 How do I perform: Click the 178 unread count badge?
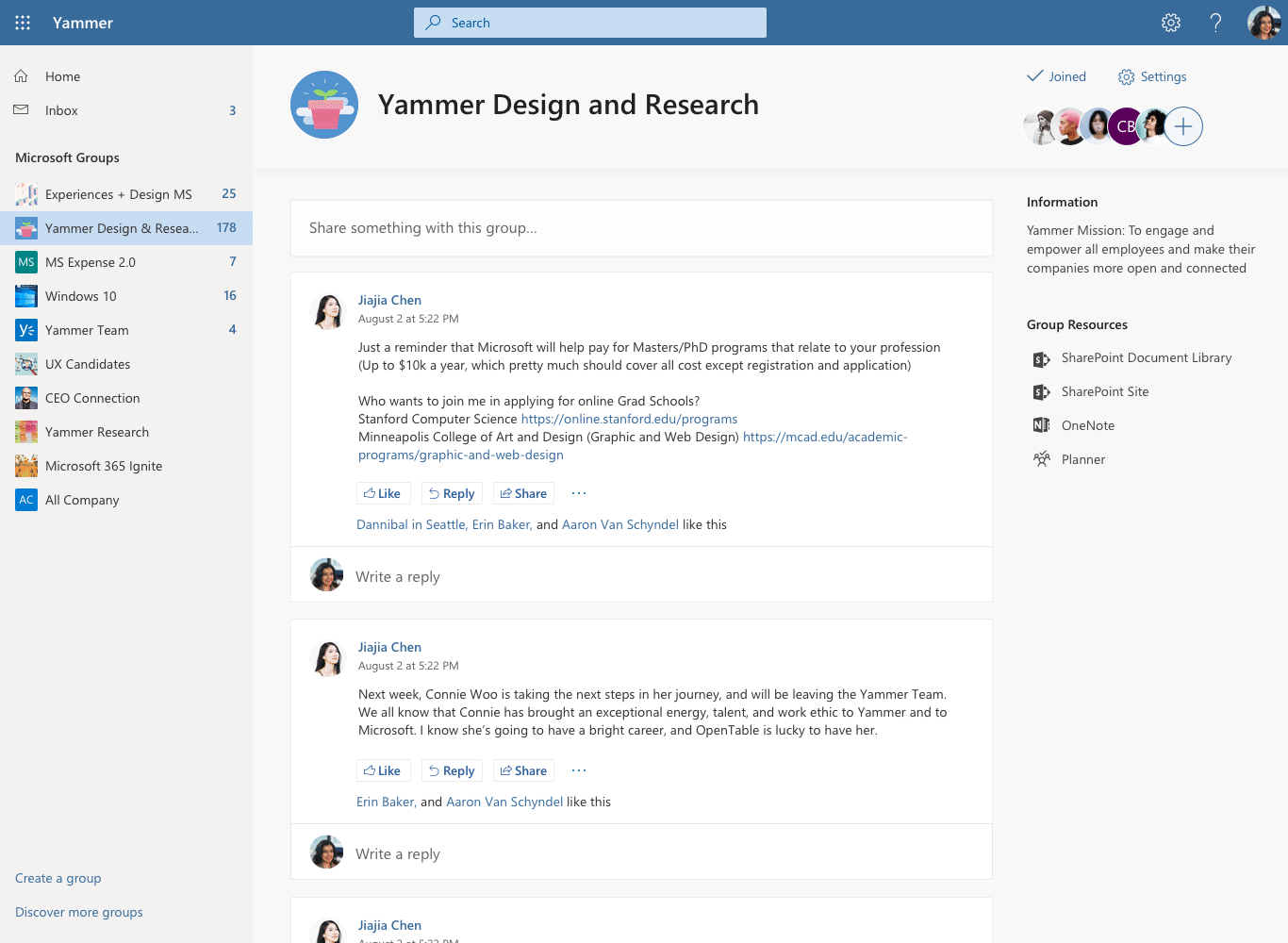tap(226, 228)
